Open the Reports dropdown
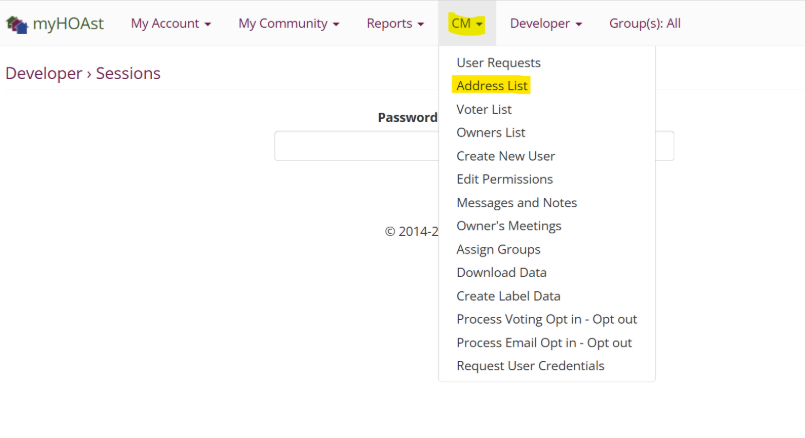 pyautogui.click(x=395, y=23)
